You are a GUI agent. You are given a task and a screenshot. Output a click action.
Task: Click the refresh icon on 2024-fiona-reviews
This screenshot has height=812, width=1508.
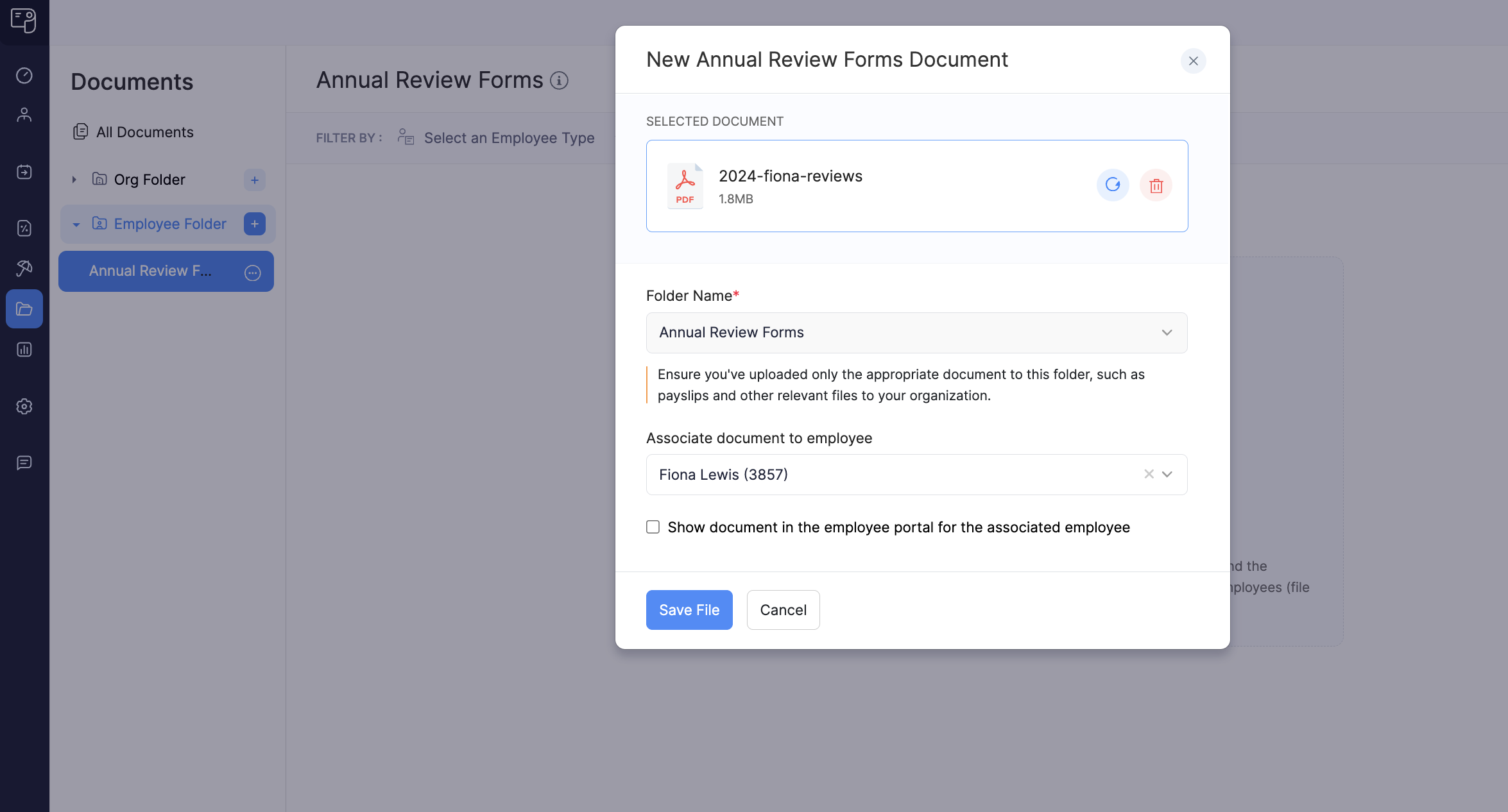(1113, 185)
